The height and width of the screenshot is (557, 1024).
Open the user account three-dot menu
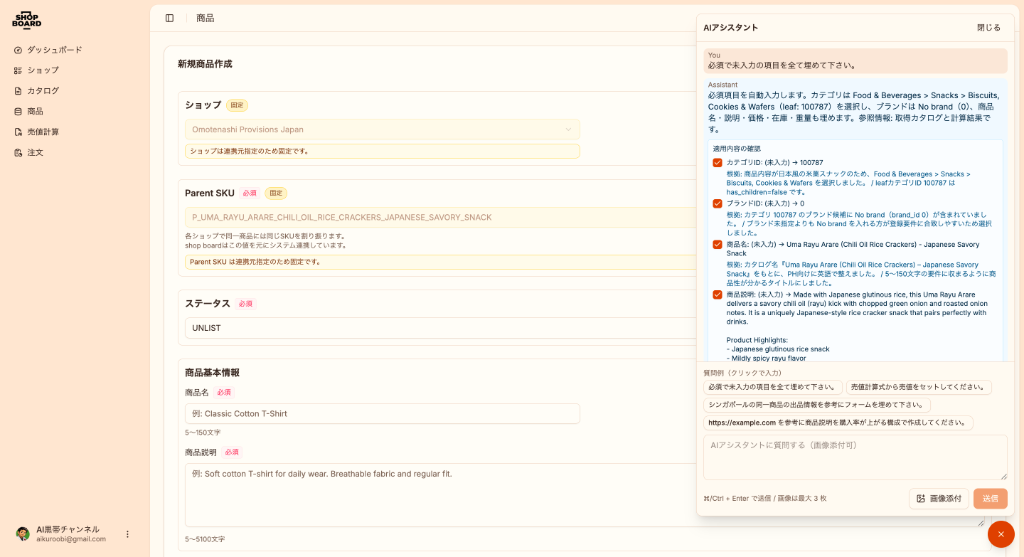pos(127,534)
